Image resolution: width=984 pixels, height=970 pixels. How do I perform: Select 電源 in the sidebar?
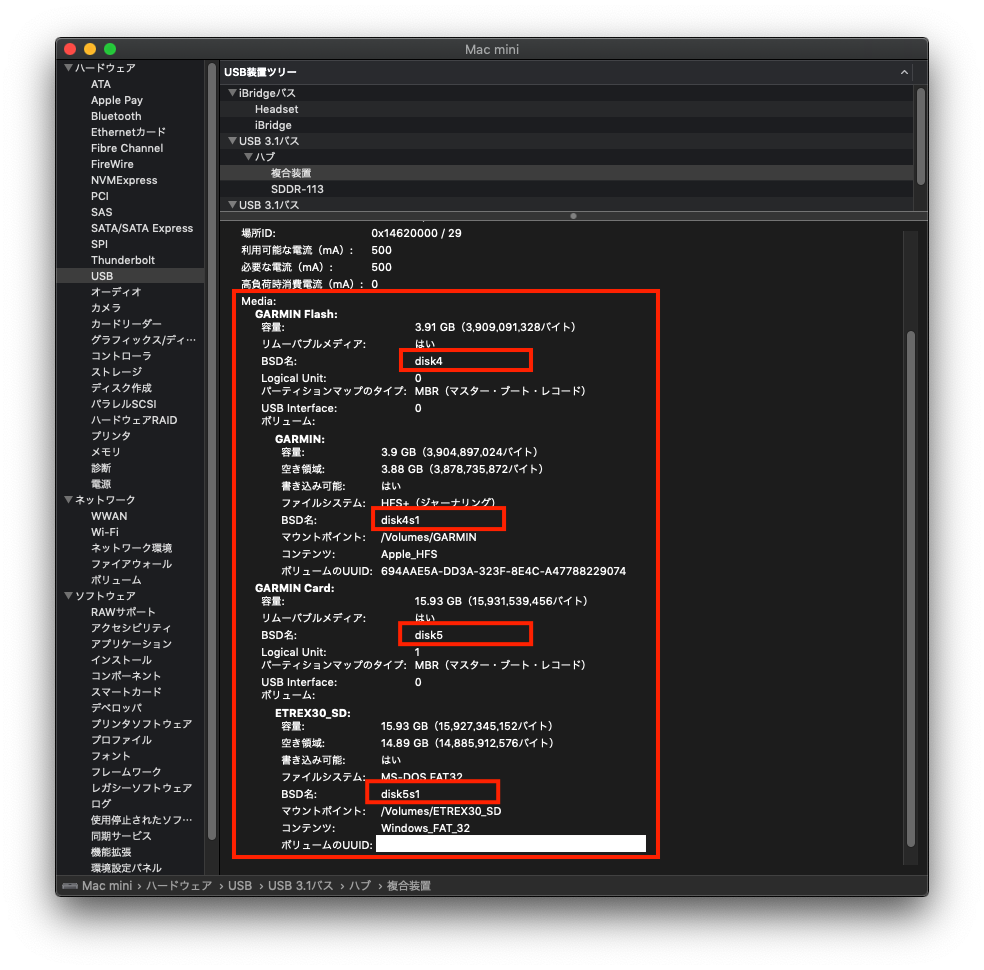100,484
